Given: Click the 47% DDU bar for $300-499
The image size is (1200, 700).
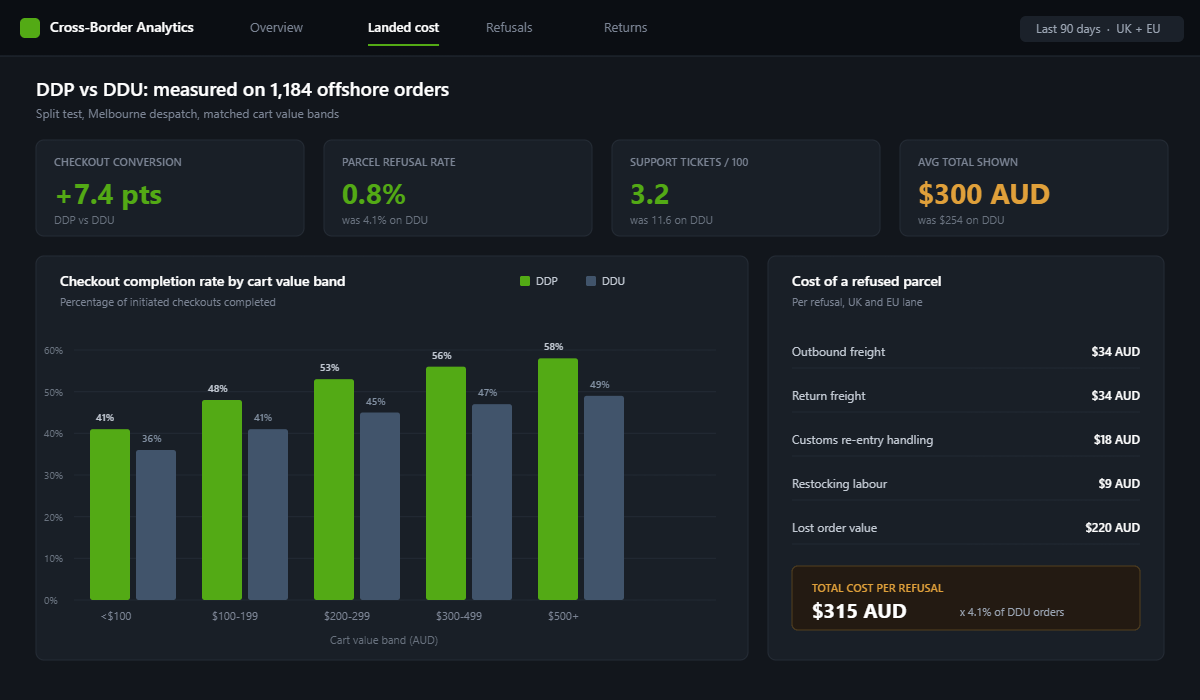Looking at the screenshot, I should pos(492,502).
